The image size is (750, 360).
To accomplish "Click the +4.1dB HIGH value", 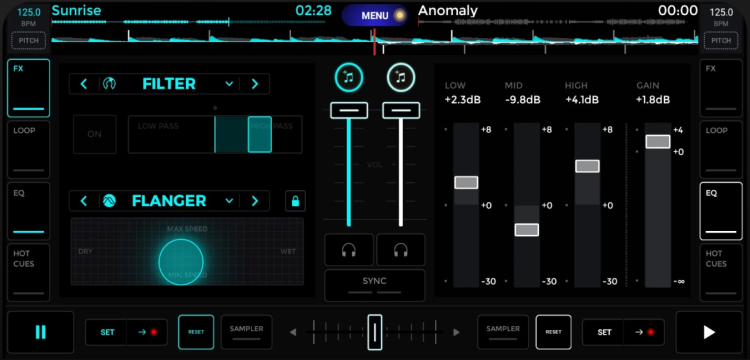I will [582, 100].
